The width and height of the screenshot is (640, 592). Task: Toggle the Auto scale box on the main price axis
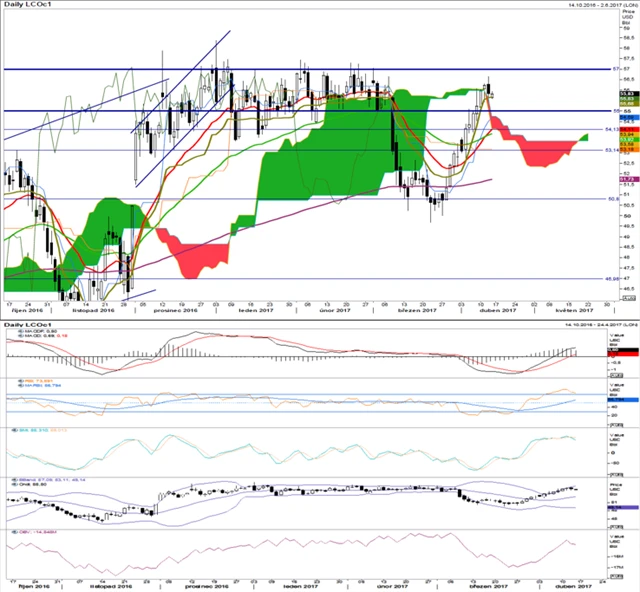coord(629,298)
